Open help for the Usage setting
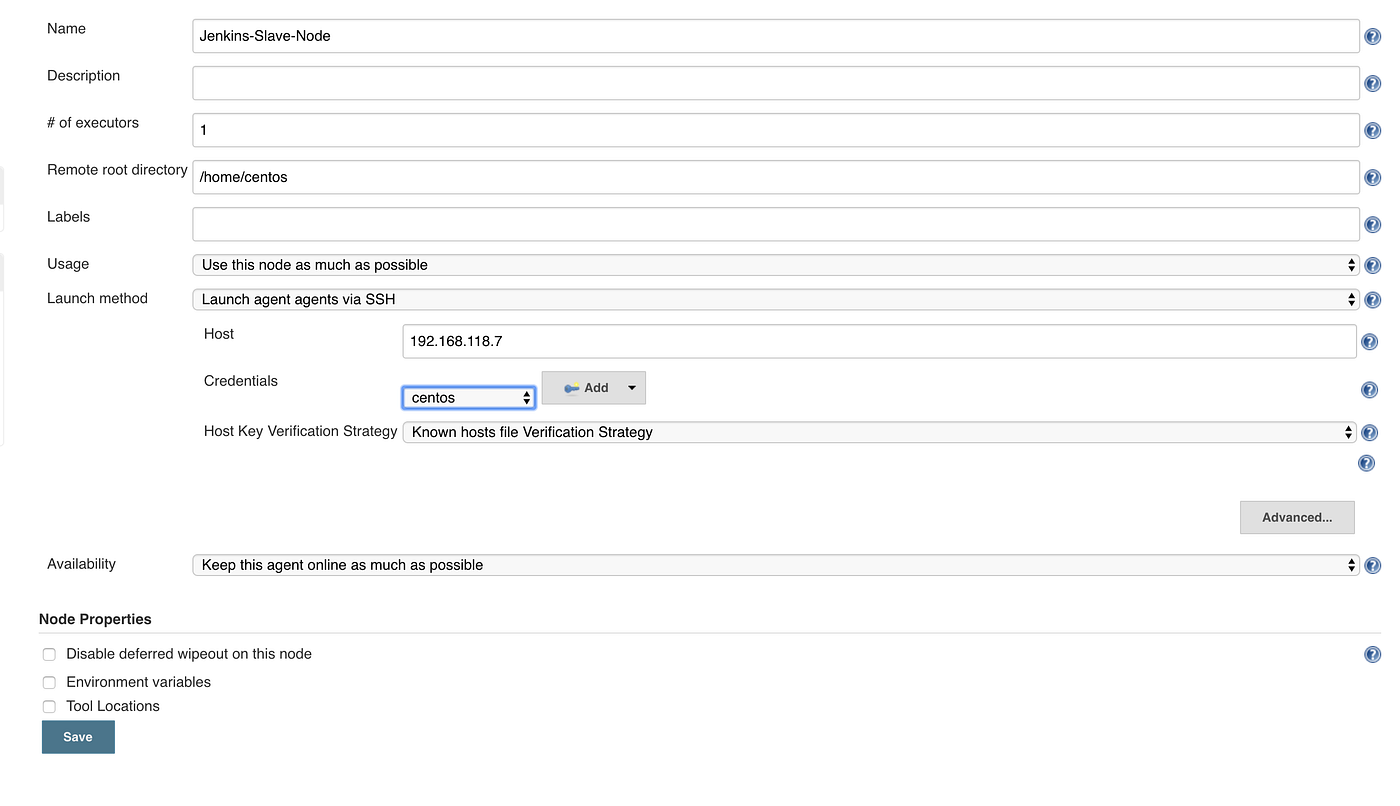 tap(1372, 265)
